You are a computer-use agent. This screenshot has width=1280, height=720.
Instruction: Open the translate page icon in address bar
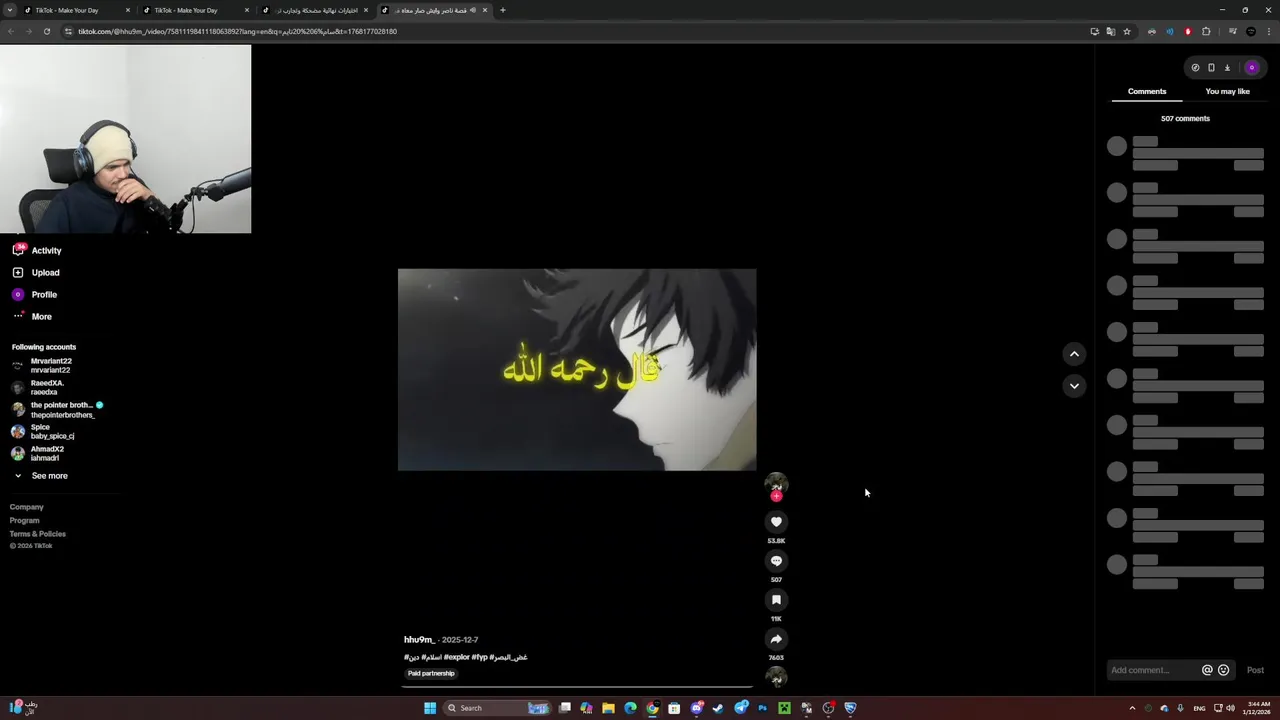click(x=1110, y=31)
